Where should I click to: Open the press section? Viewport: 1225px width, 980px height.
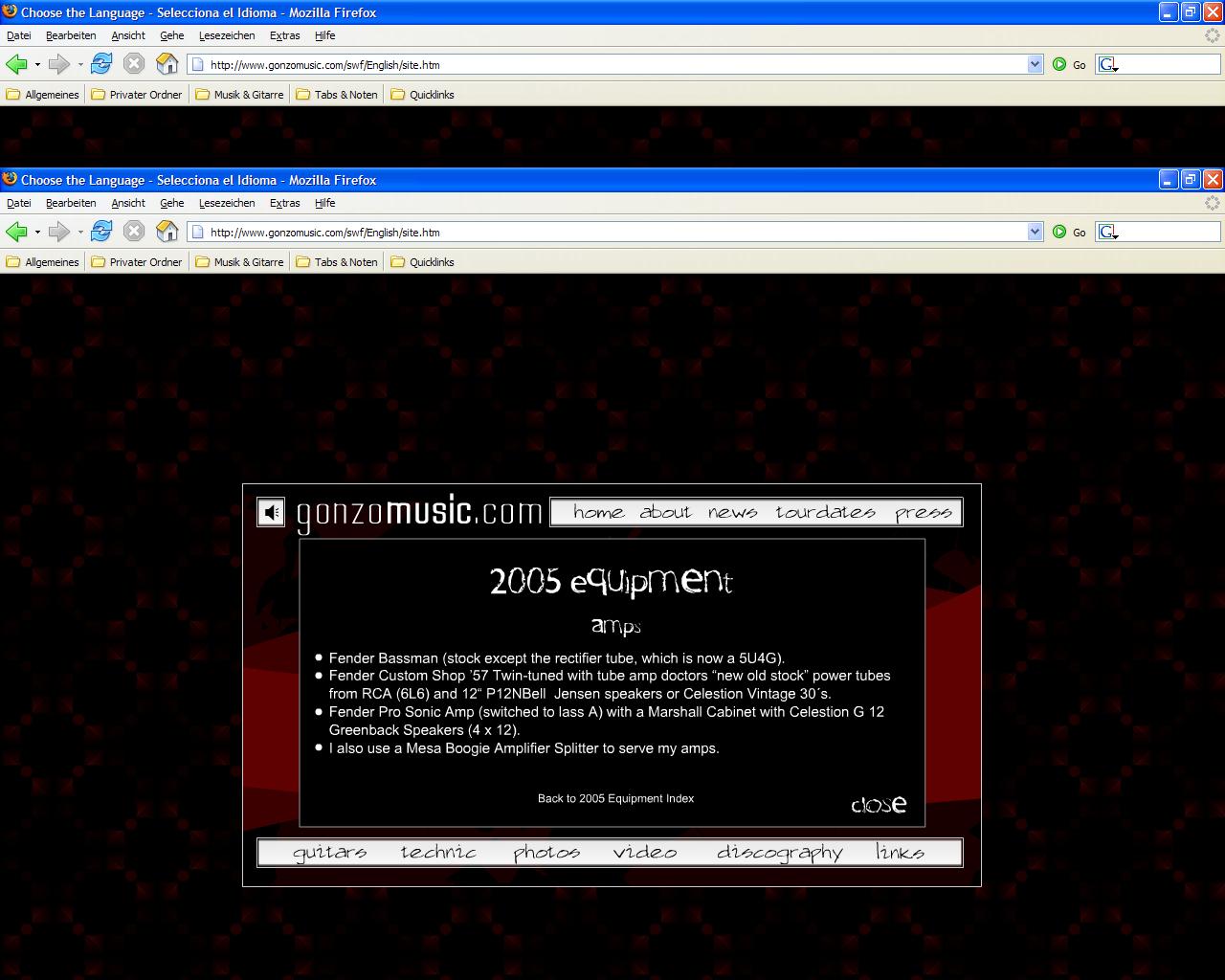[x=924, y=513]
